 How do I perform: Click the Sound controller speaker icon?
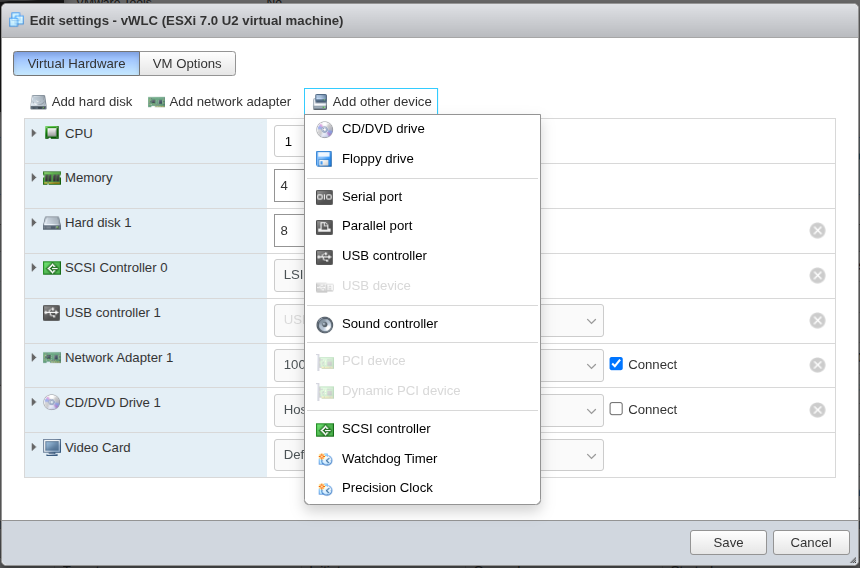point(324,324)
